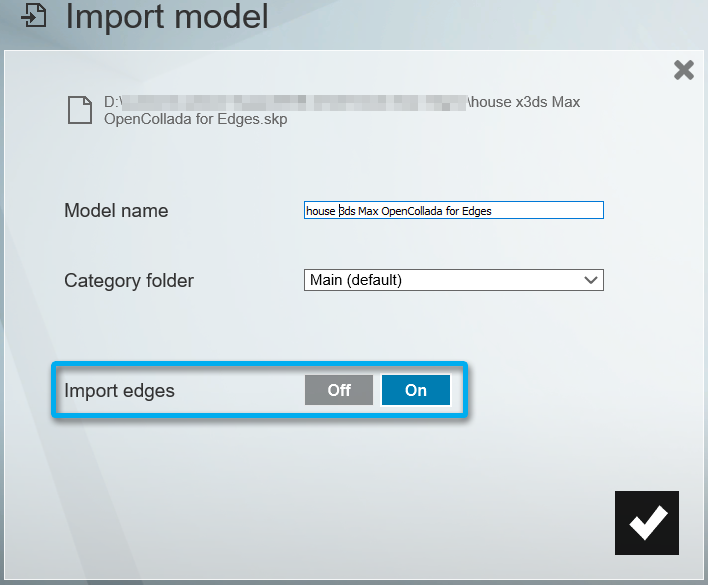Click the file document icon
The image size is (708, 585).
(80, 110)
